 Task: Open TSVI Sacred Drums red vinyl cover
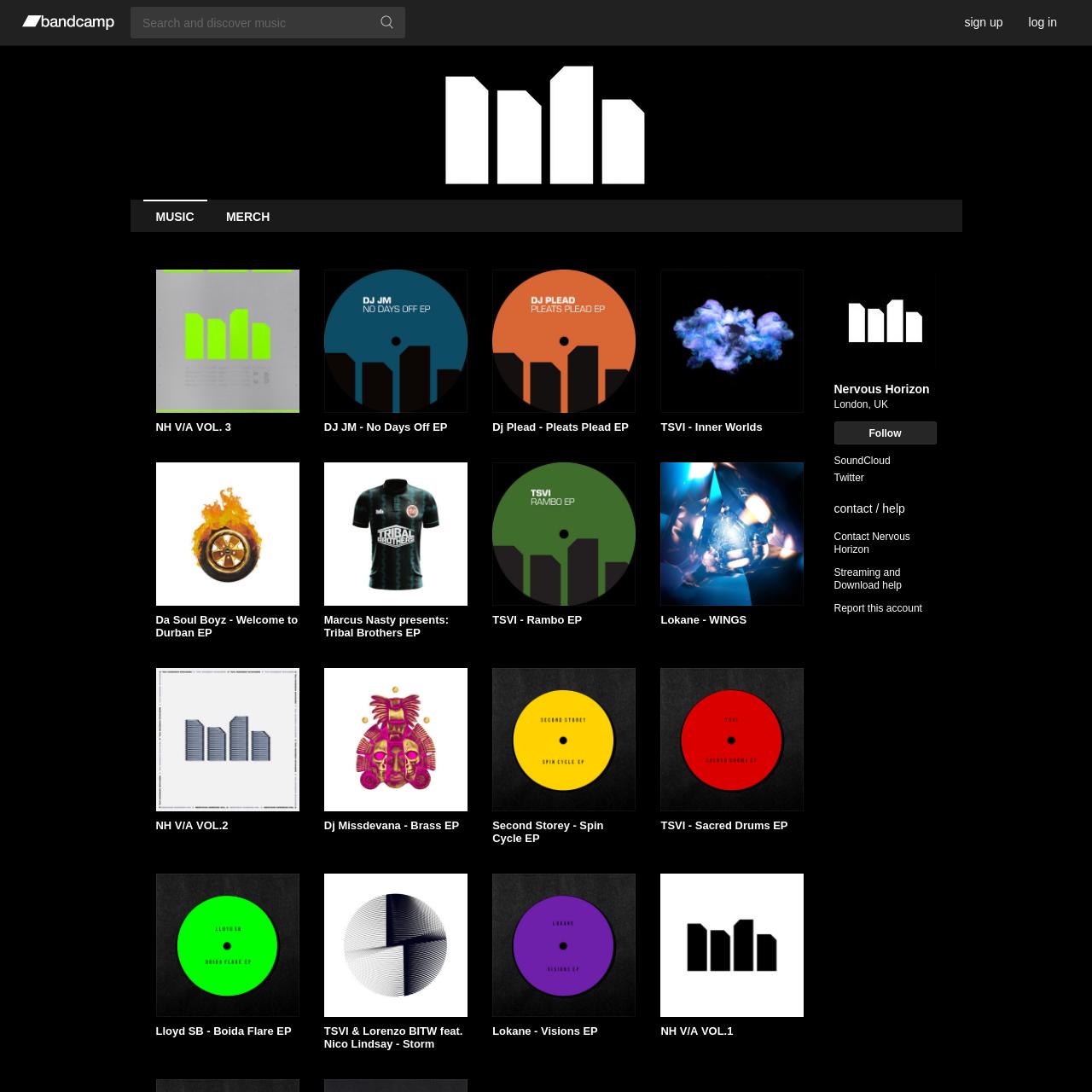732,740
